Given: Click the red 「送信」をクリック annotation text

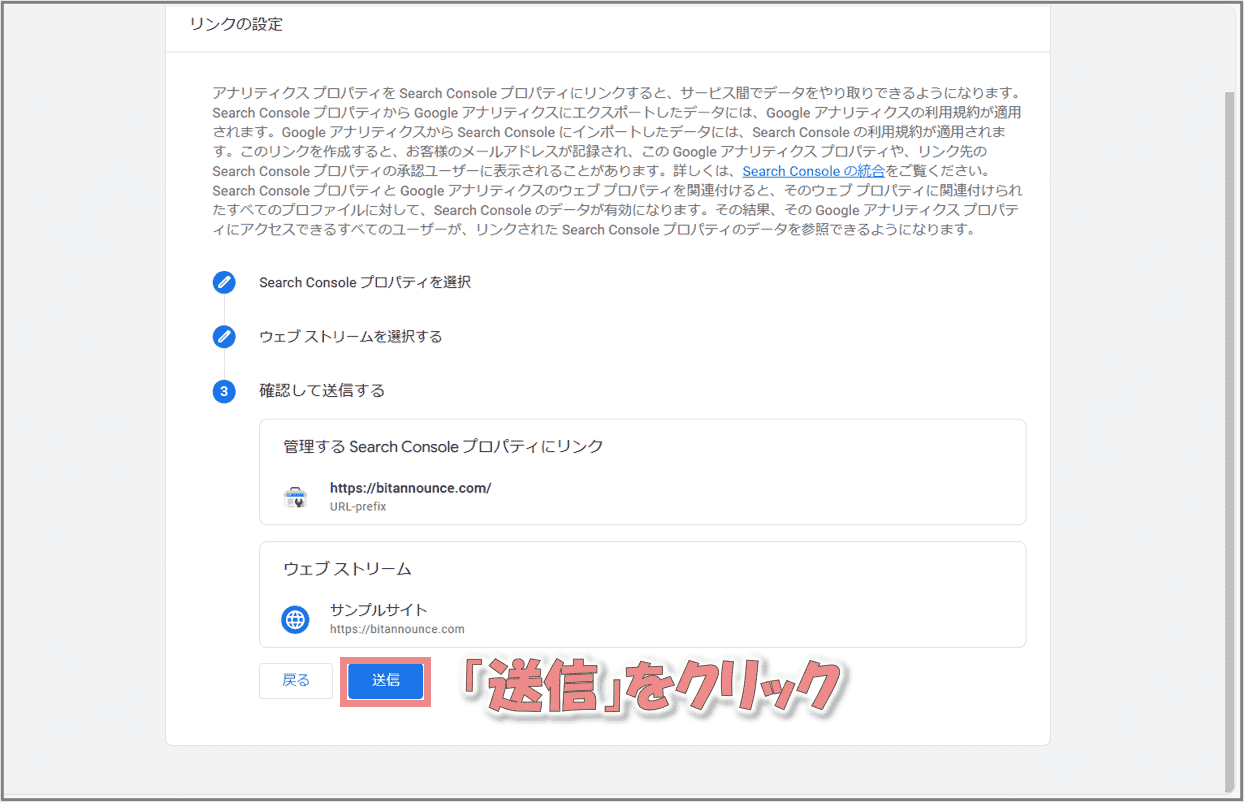Looking at the screenshot, I should click(x=650, y=688).
